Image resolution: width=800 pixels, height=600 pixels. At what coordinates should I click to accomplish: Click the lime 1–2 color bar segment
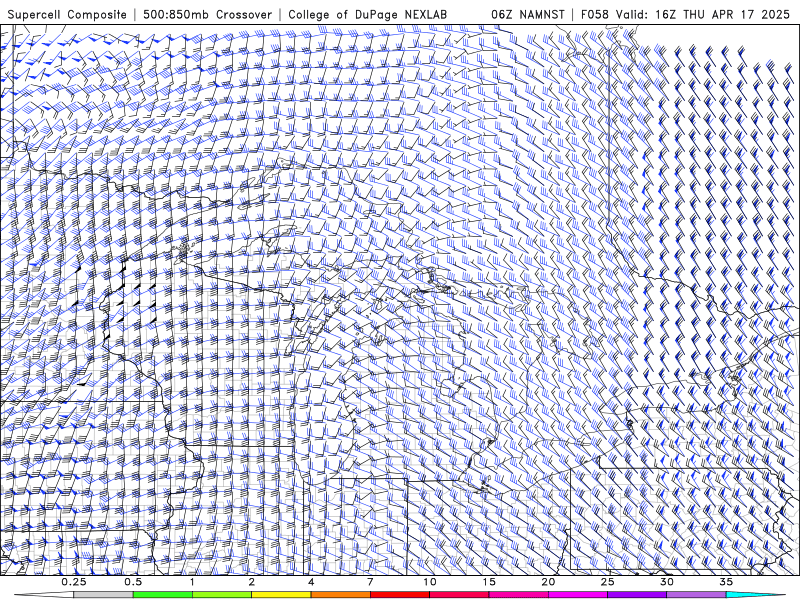(222, 595)
